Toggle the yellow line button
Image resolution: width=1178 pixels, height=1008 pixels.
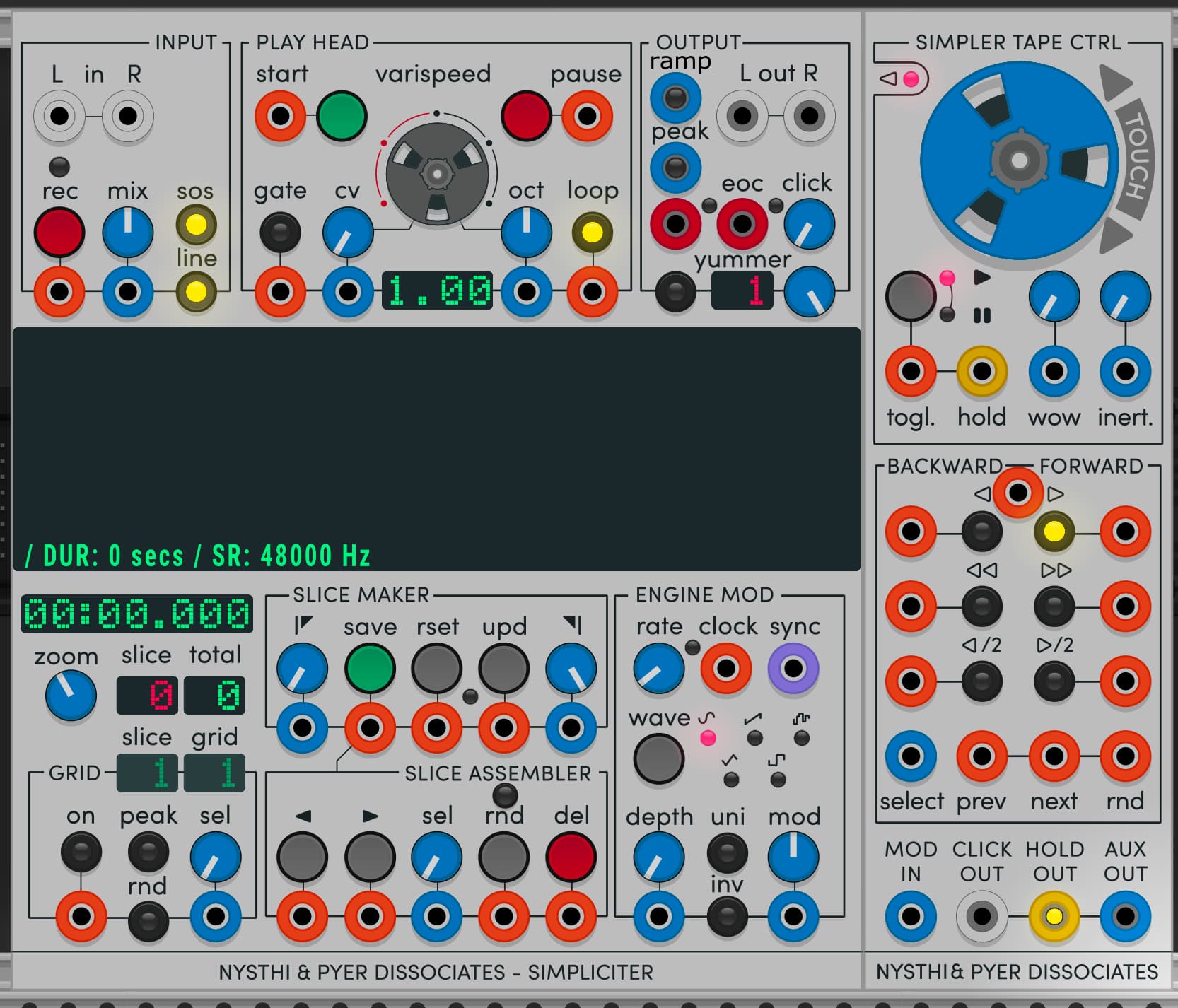pyautogui.click(x=196, y=291)
